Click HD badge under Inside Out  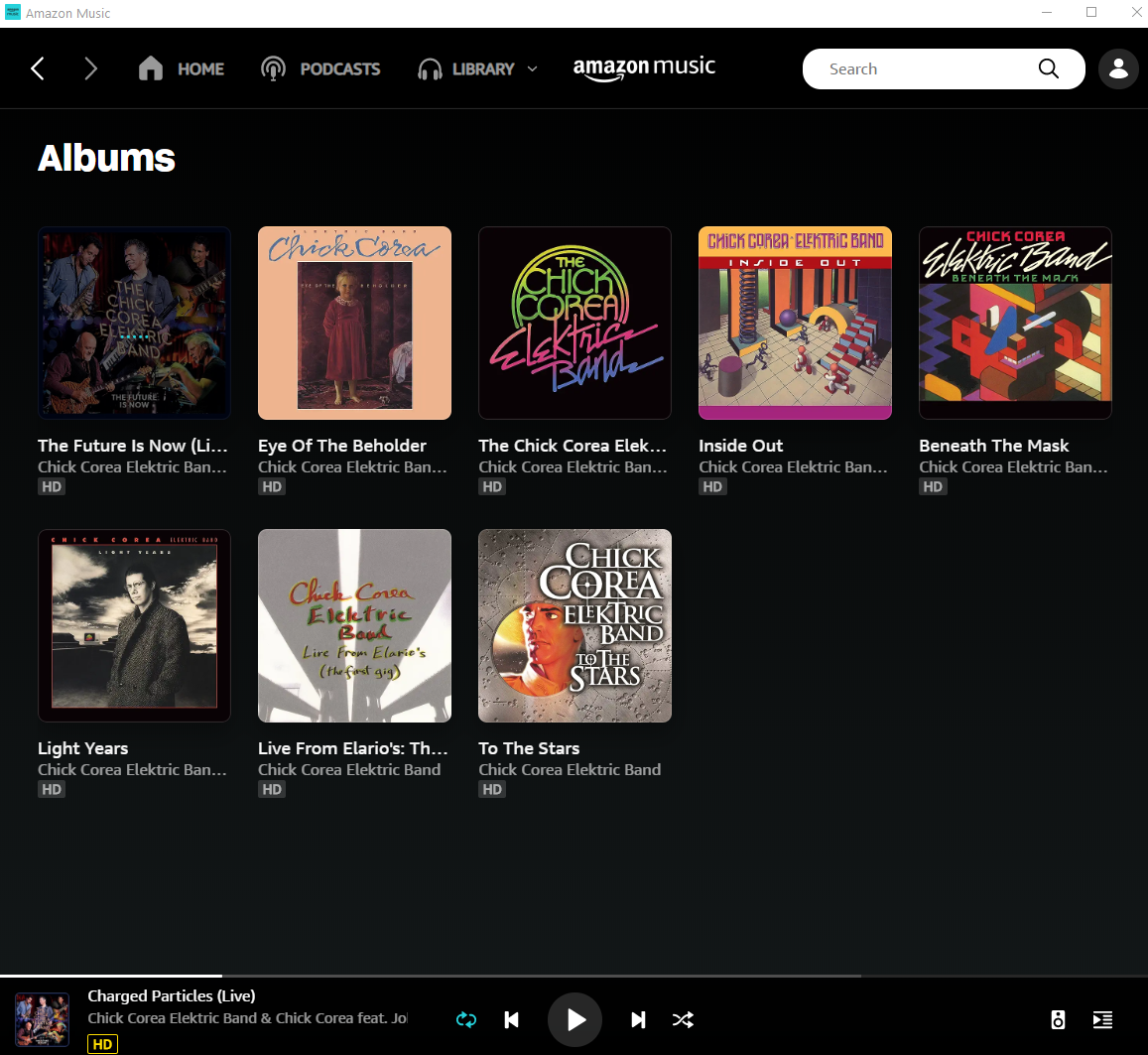coord(712,487)
